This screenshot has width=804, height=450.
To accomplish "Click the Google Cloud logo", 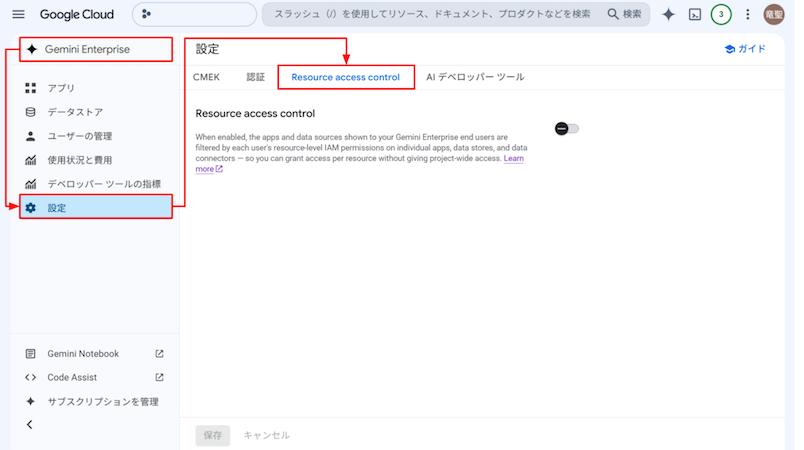I will click(x=77, y=14).
